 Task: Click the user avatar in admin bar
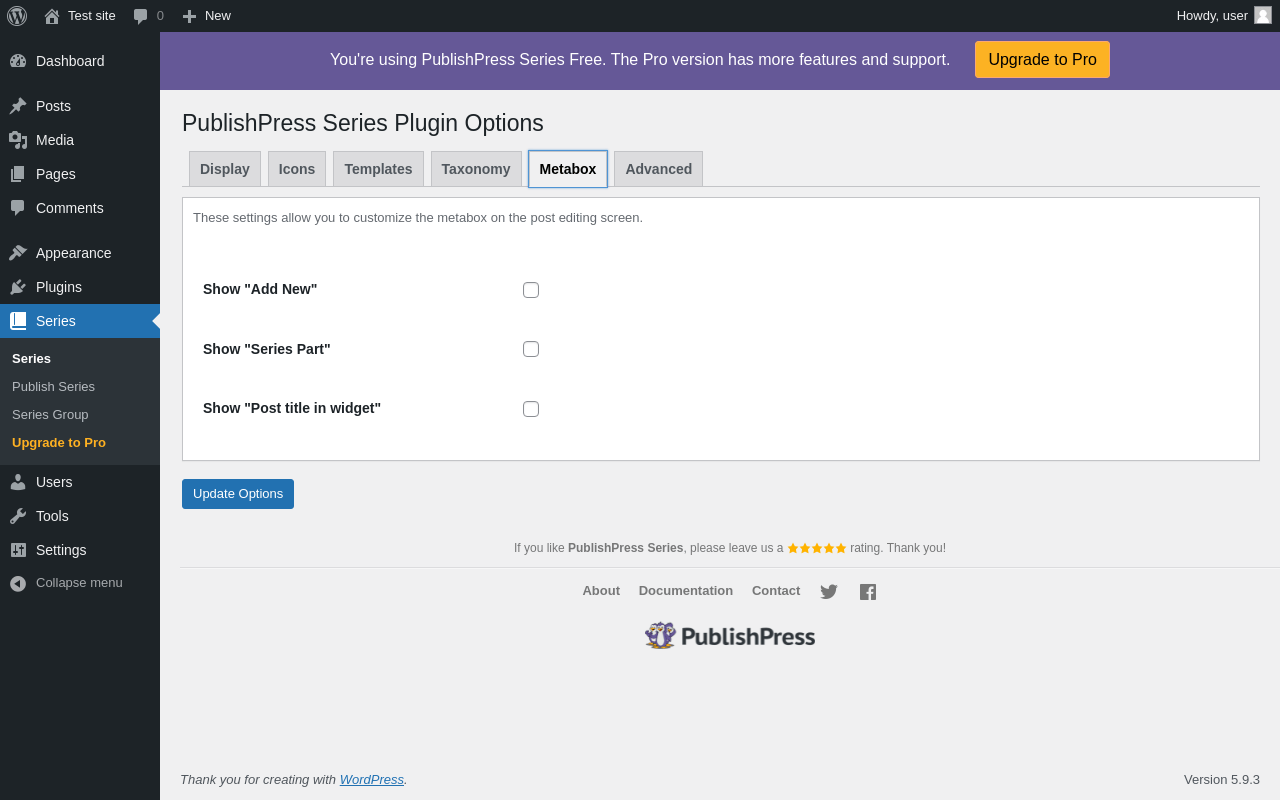coord(1263,15)
